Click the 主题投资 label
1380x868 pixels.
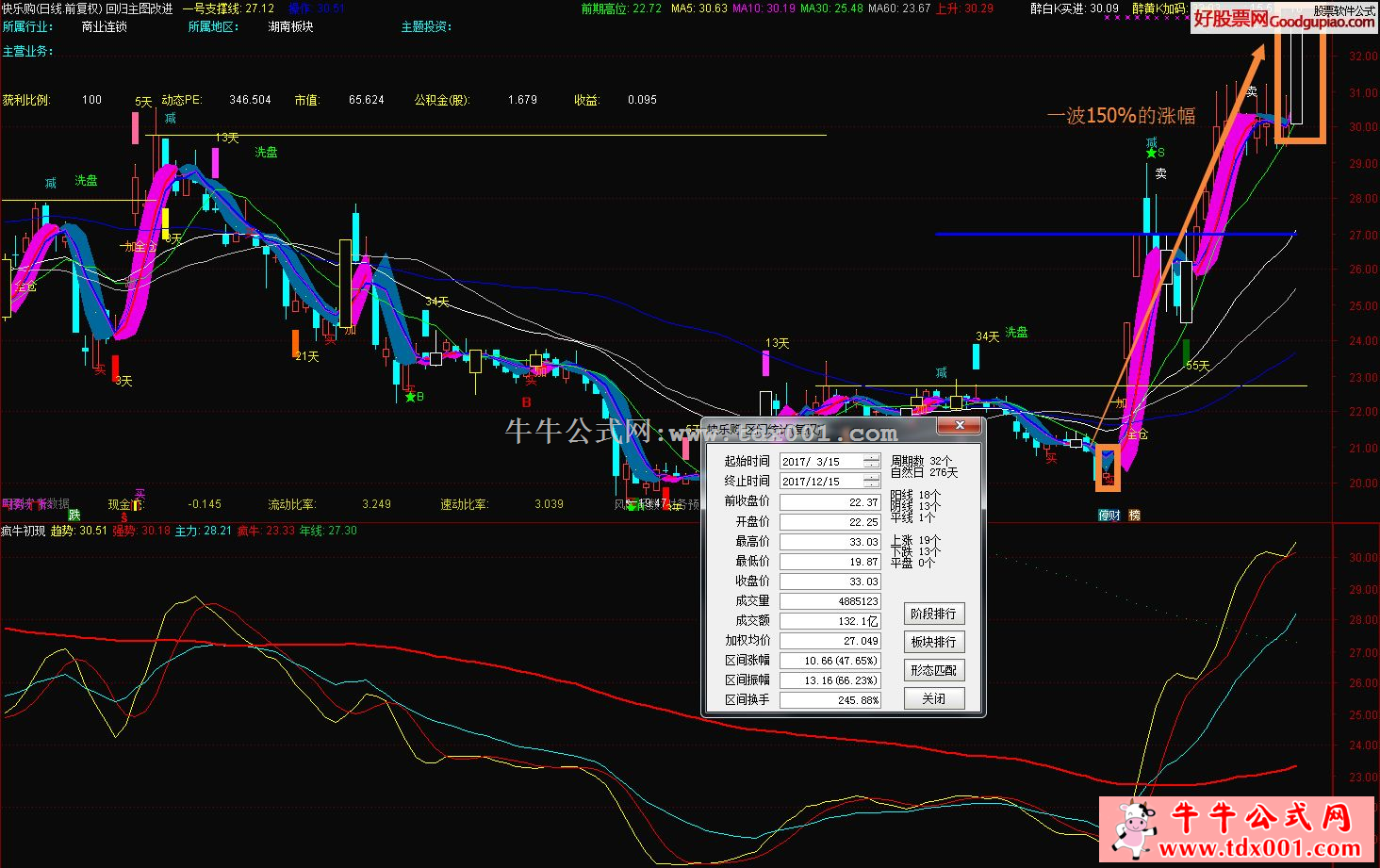[426, 27]
